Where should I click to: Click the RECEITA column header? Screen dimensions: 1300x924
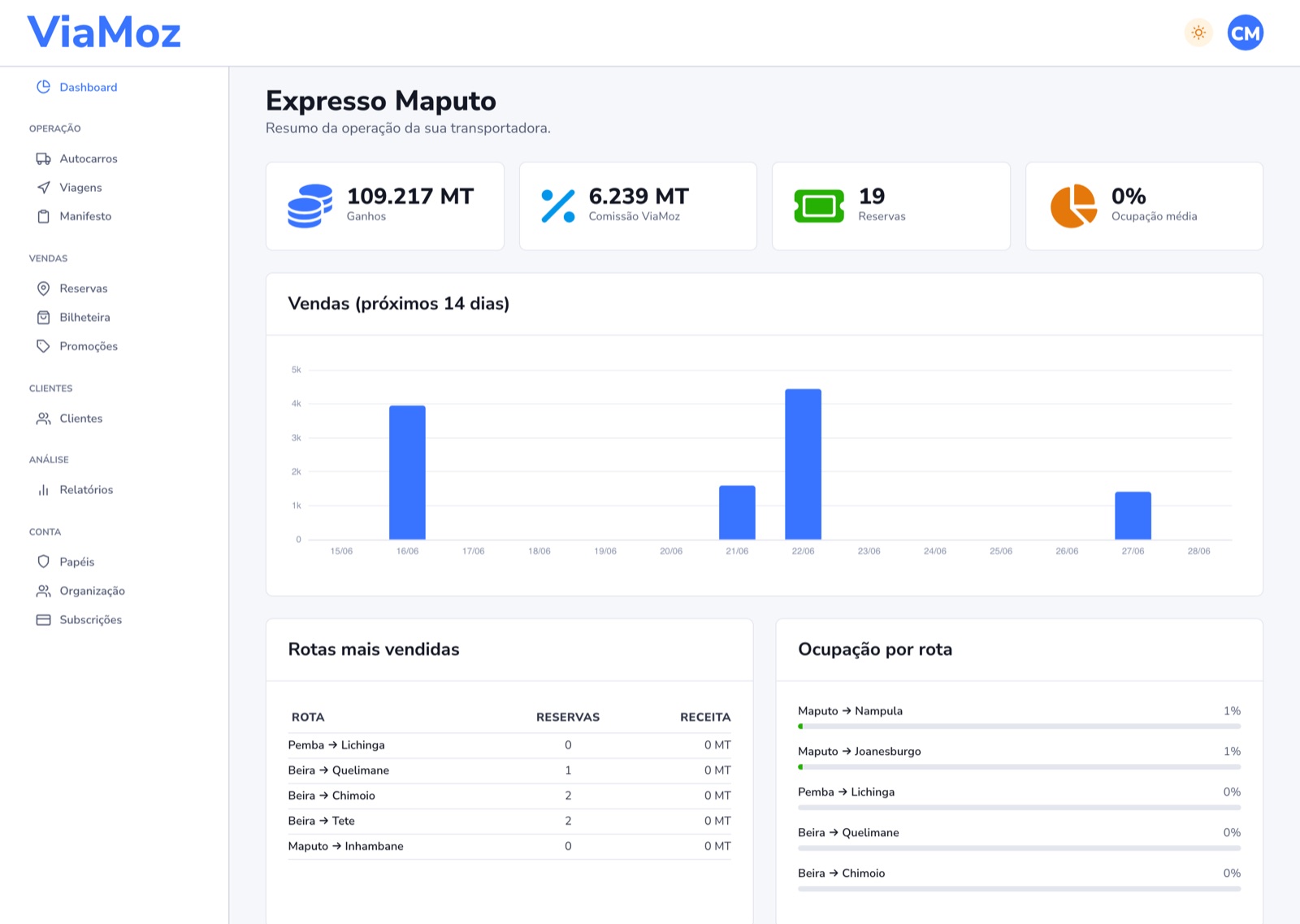pyautogui.click(x=705, y=718)
